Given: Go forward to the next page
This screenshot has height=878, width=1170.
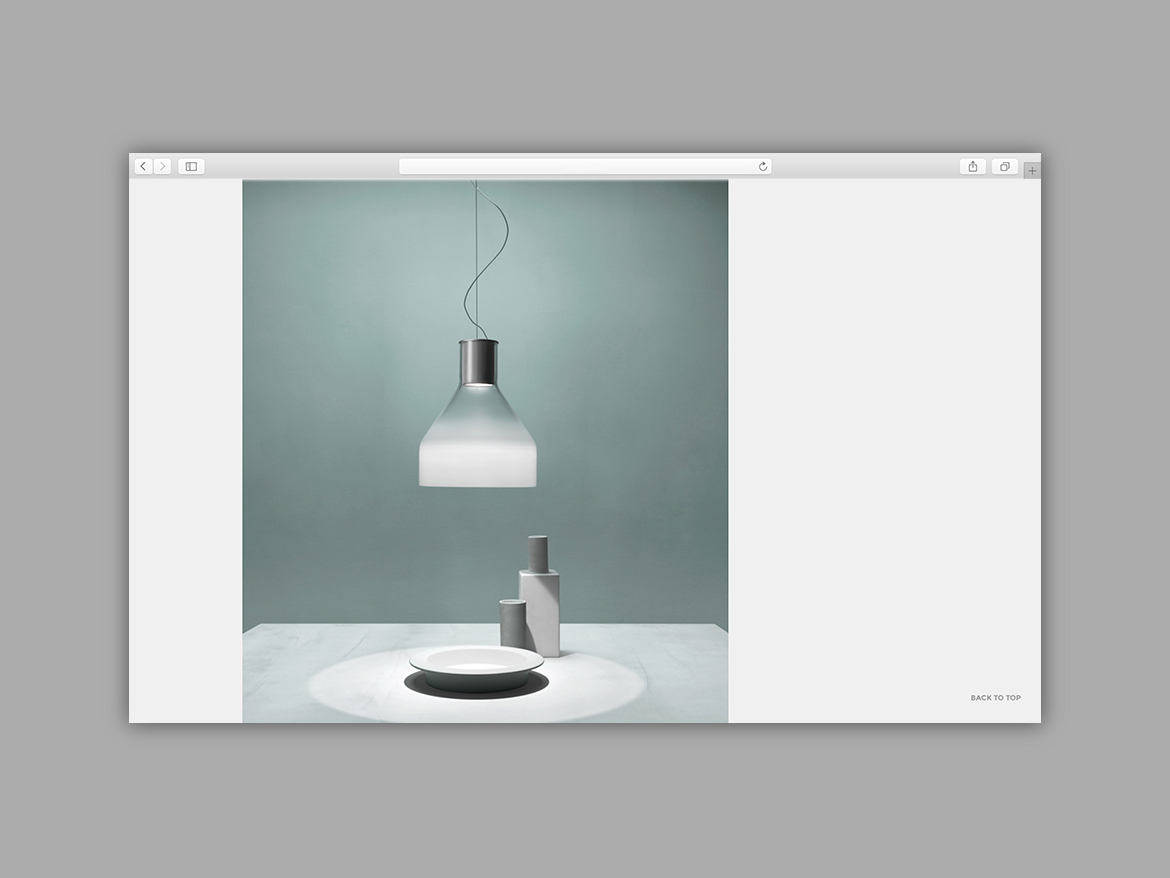Looking at the screenshot, I should (163, 166).
